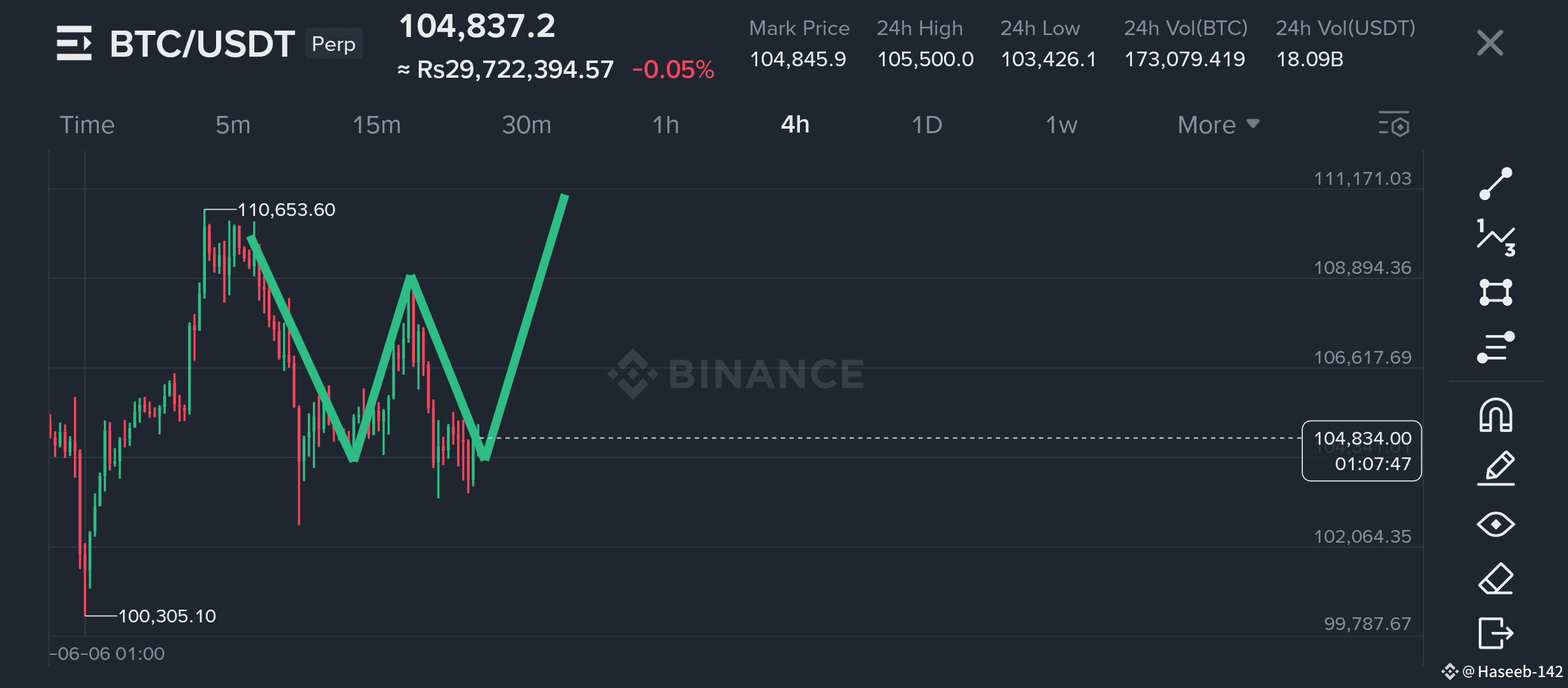Screen dimensions: 1568x688
Task: Close the full-screen chart view
Action: coord(1490,43)
